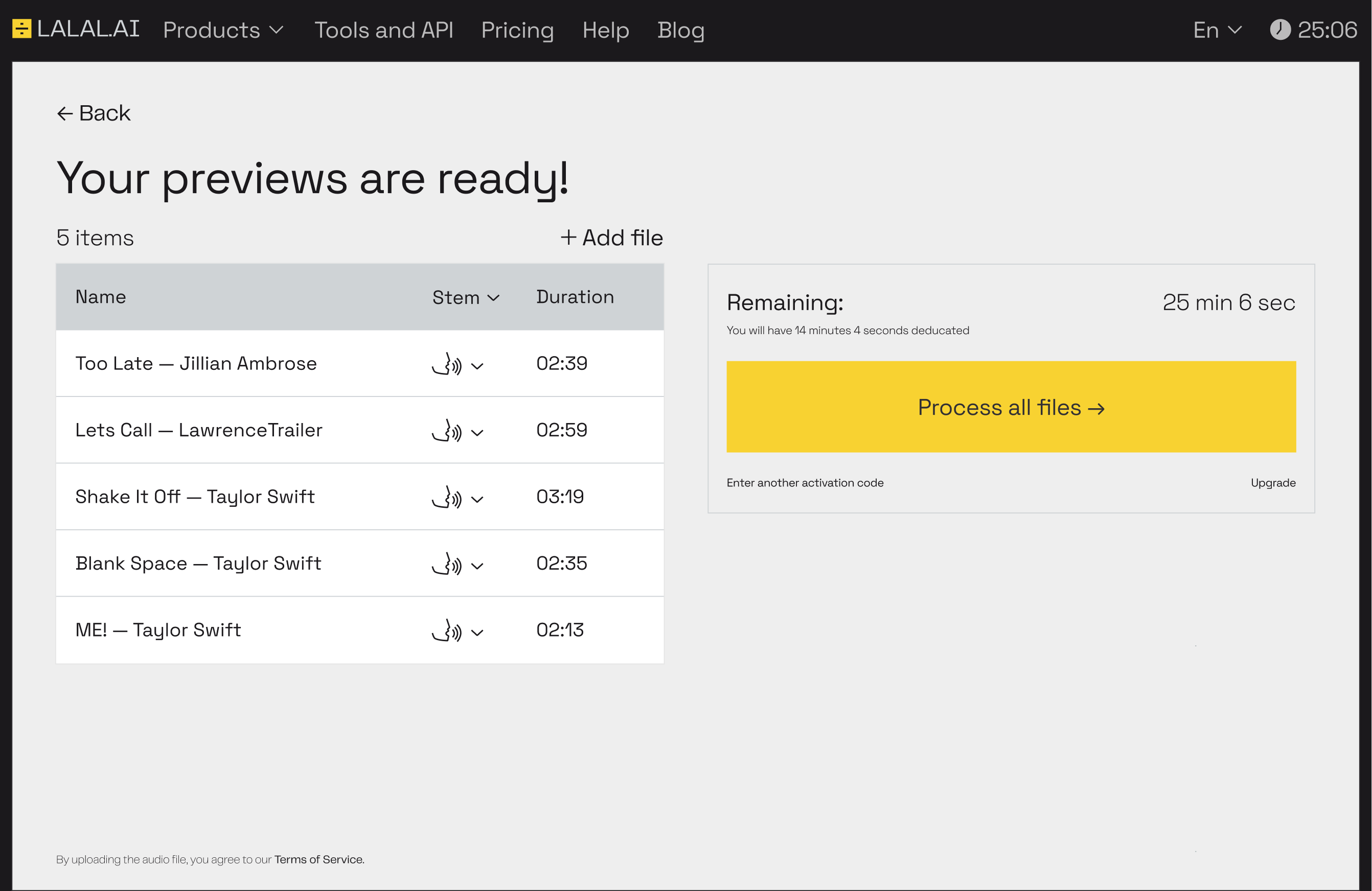Open the Stem column header dropdown
Screen dimensions: 1372x891
pyautogui.click(x=466, y=297)
